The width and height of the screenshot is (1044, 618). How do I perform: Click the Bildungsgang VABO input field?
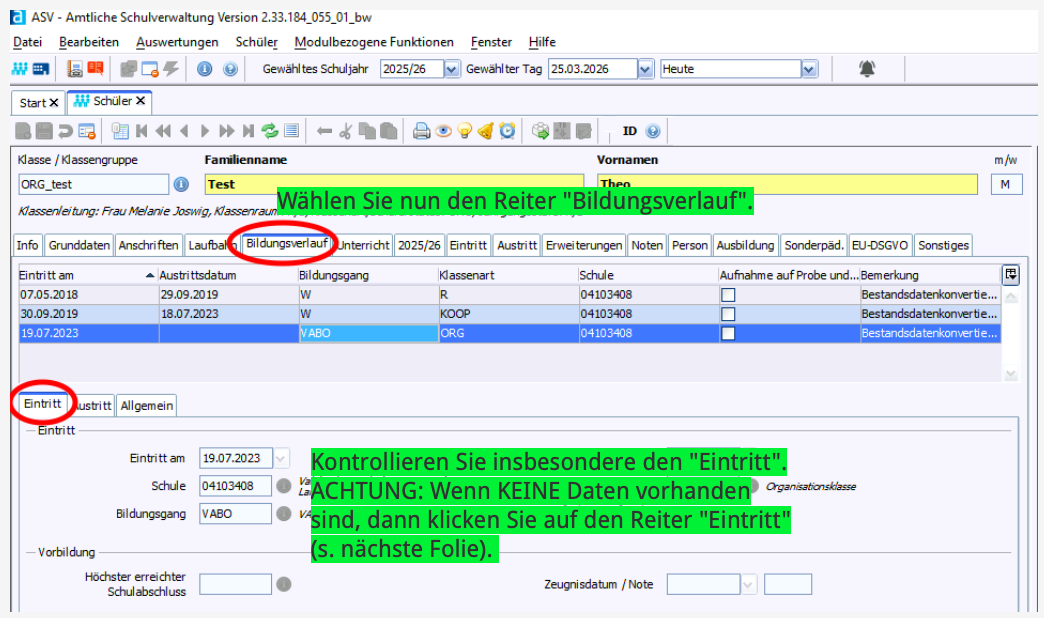(235, 514)
